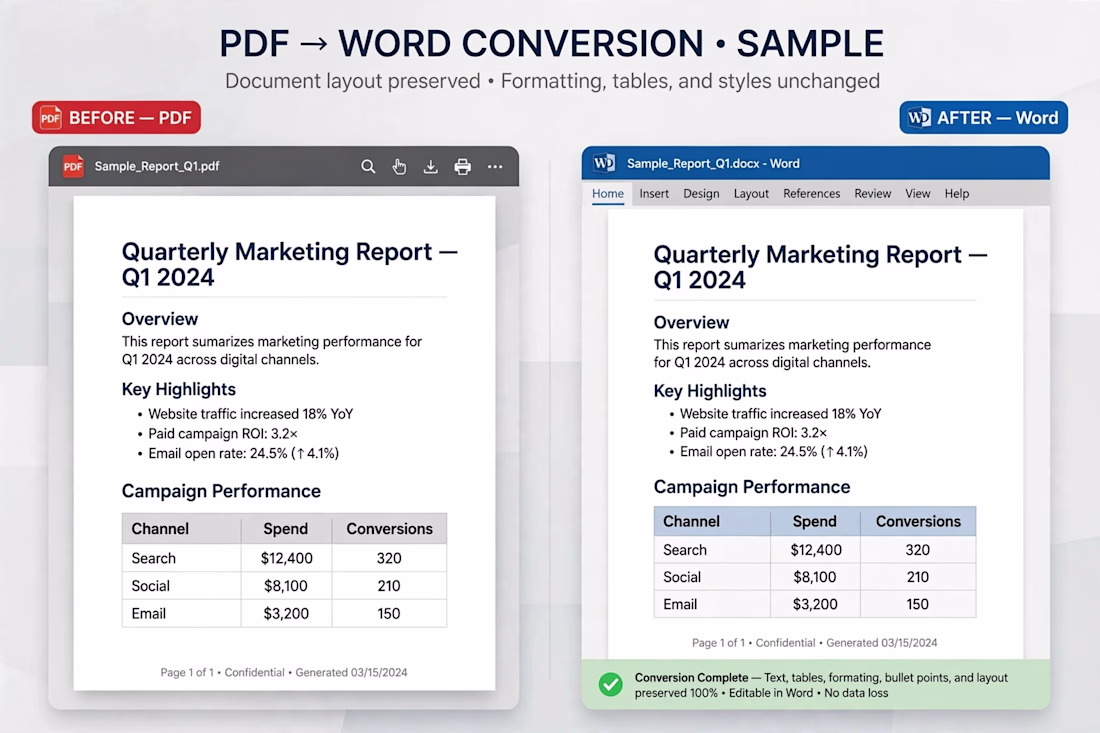Select the $12,400 cell in the PDF table
Screen dimensions: 1100x733
pos(286,558)
